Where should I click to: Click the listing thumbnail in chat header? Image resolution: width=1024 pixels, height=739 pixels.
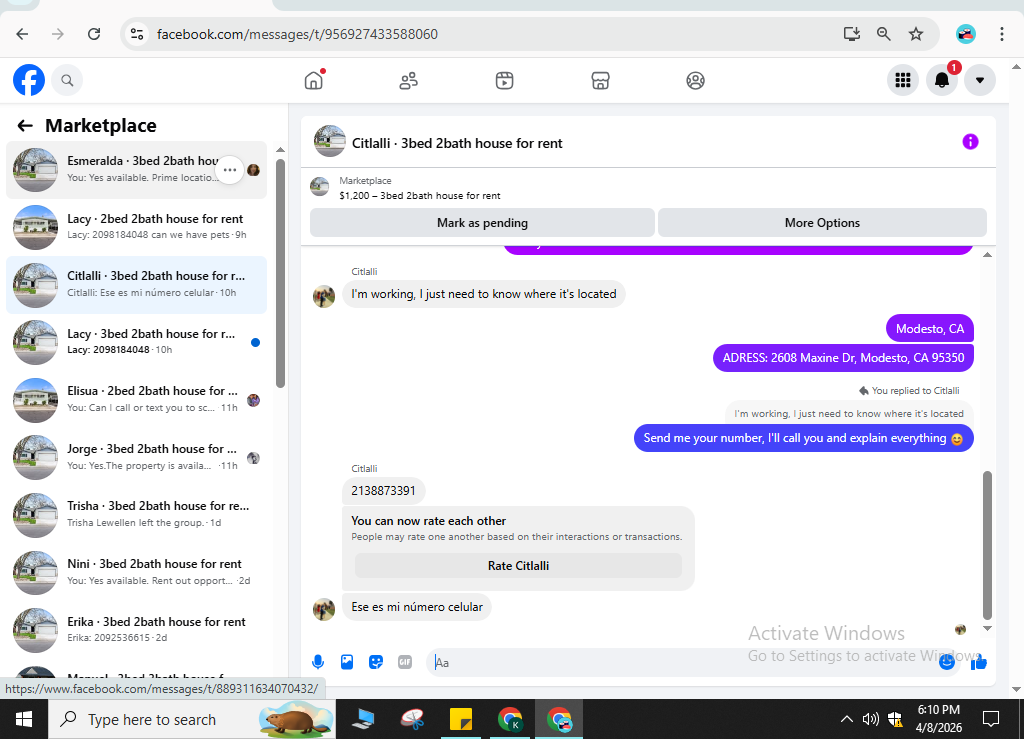pyautogui.click(x=330, y=141)
